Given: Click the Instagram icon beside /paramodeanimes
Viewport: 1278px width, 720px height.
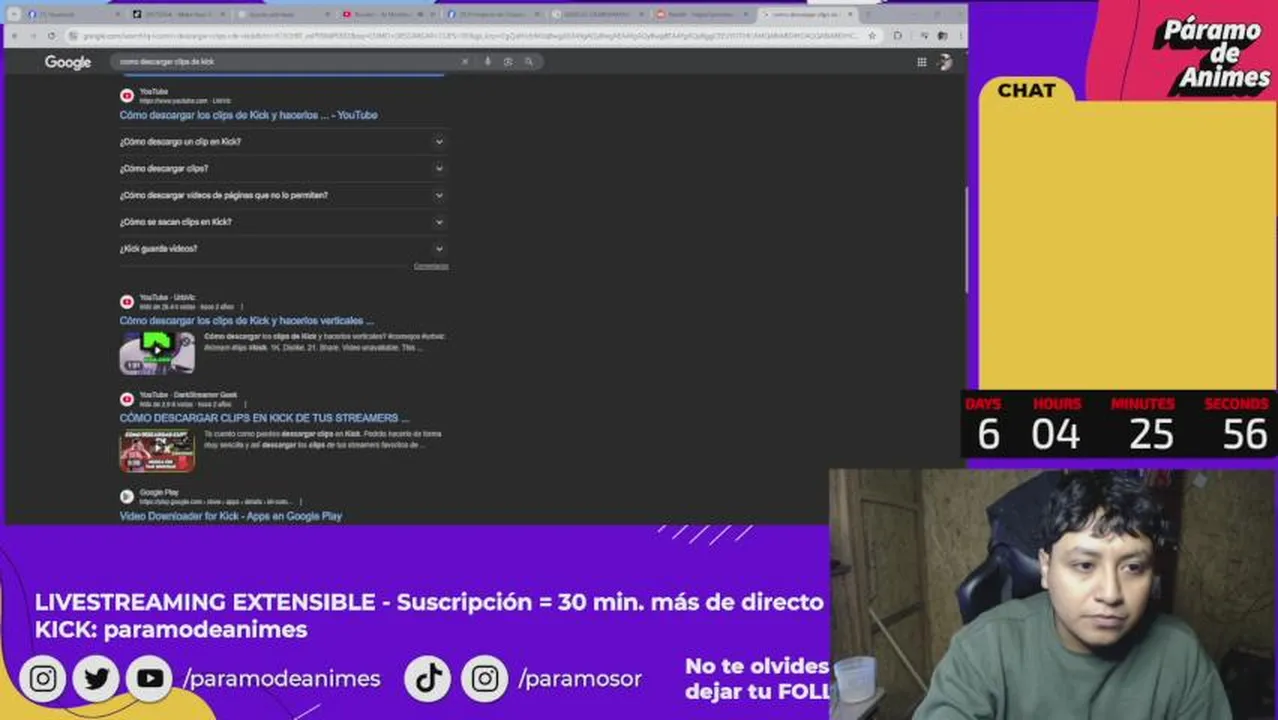Looking at the screenshot, I should (43, 679).
